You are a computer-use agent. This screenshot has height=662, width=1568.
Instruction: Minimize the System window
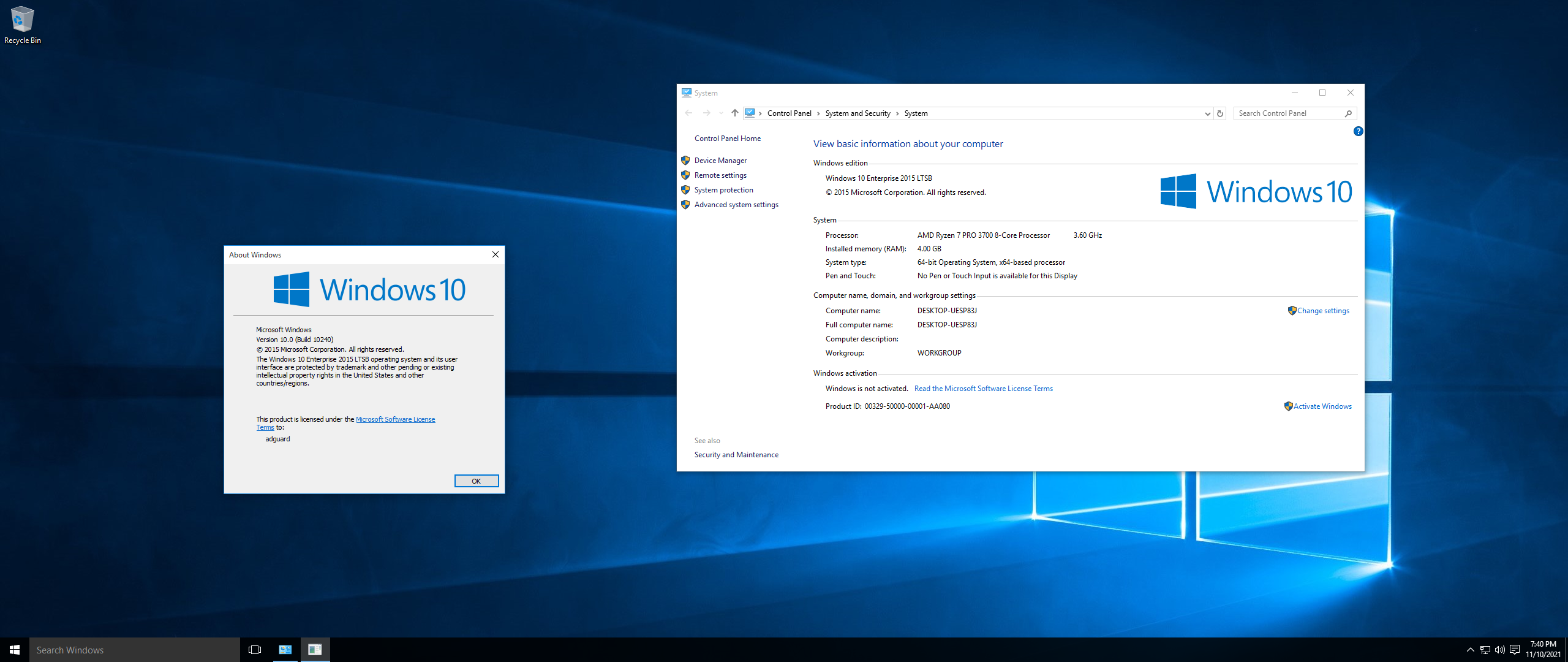(1295, 93)
